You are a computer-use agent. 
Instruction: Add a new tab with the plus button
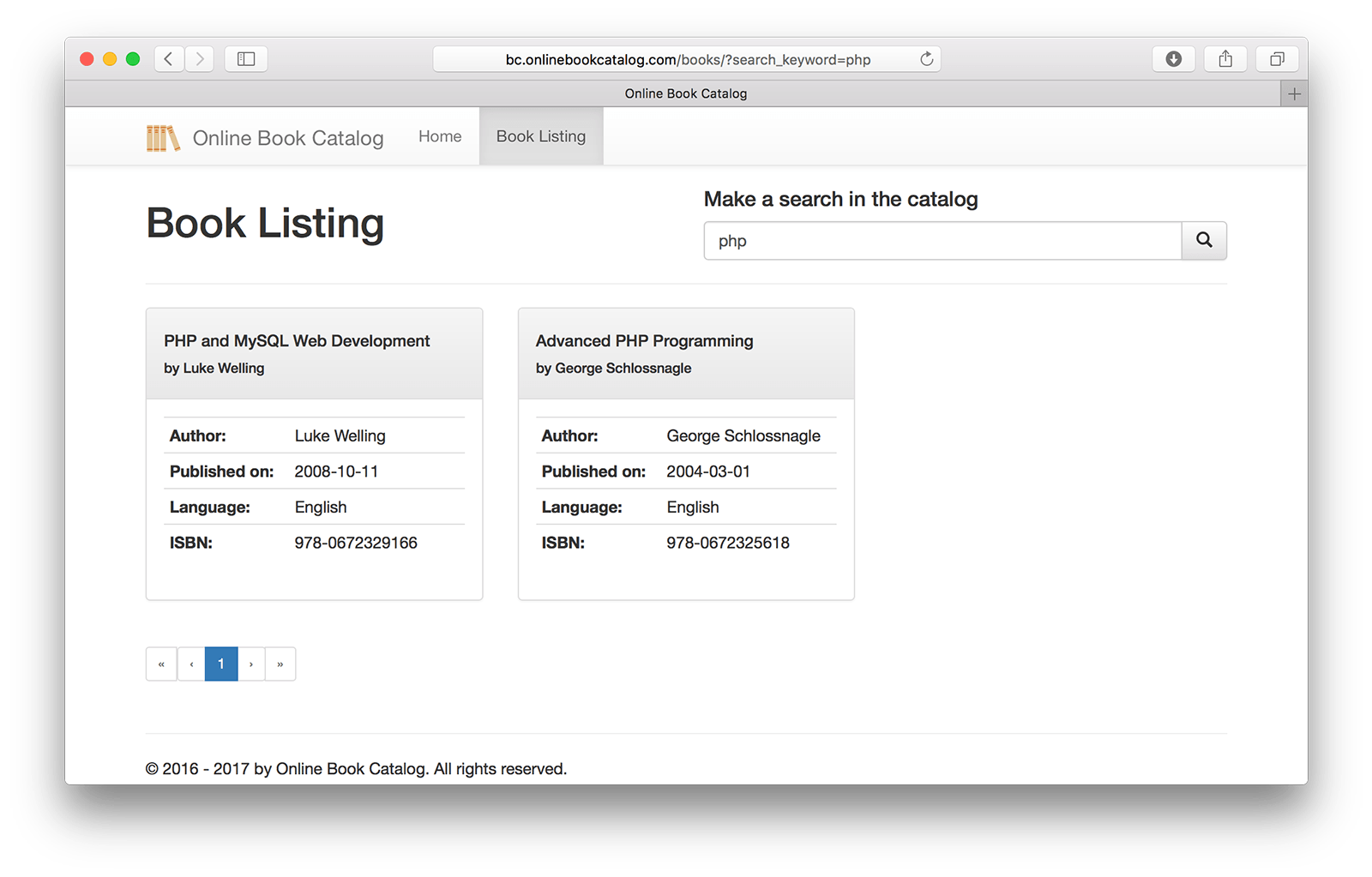pyautogui.click(x=1294, y=93)
